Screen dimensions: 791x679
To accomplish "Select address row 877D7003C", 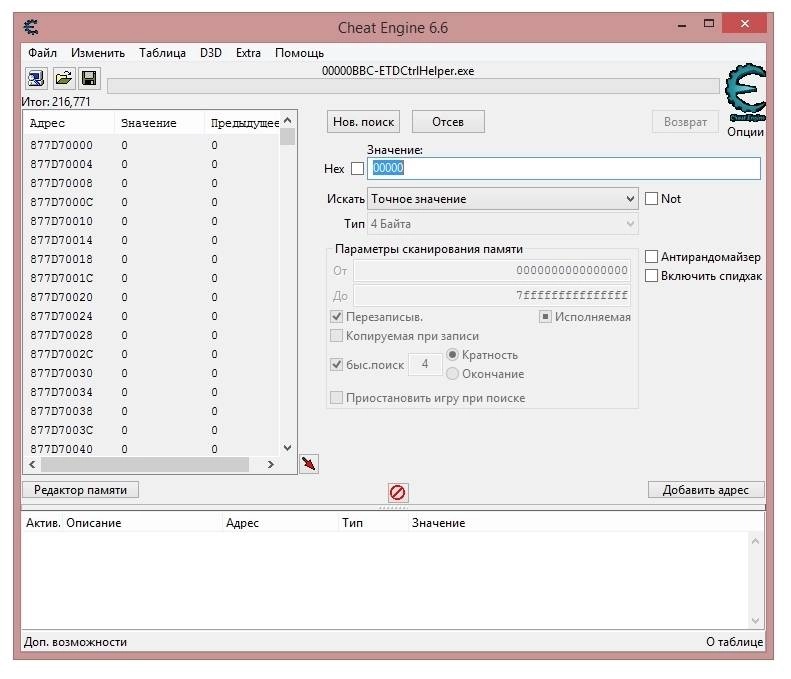I will (151, 430).
